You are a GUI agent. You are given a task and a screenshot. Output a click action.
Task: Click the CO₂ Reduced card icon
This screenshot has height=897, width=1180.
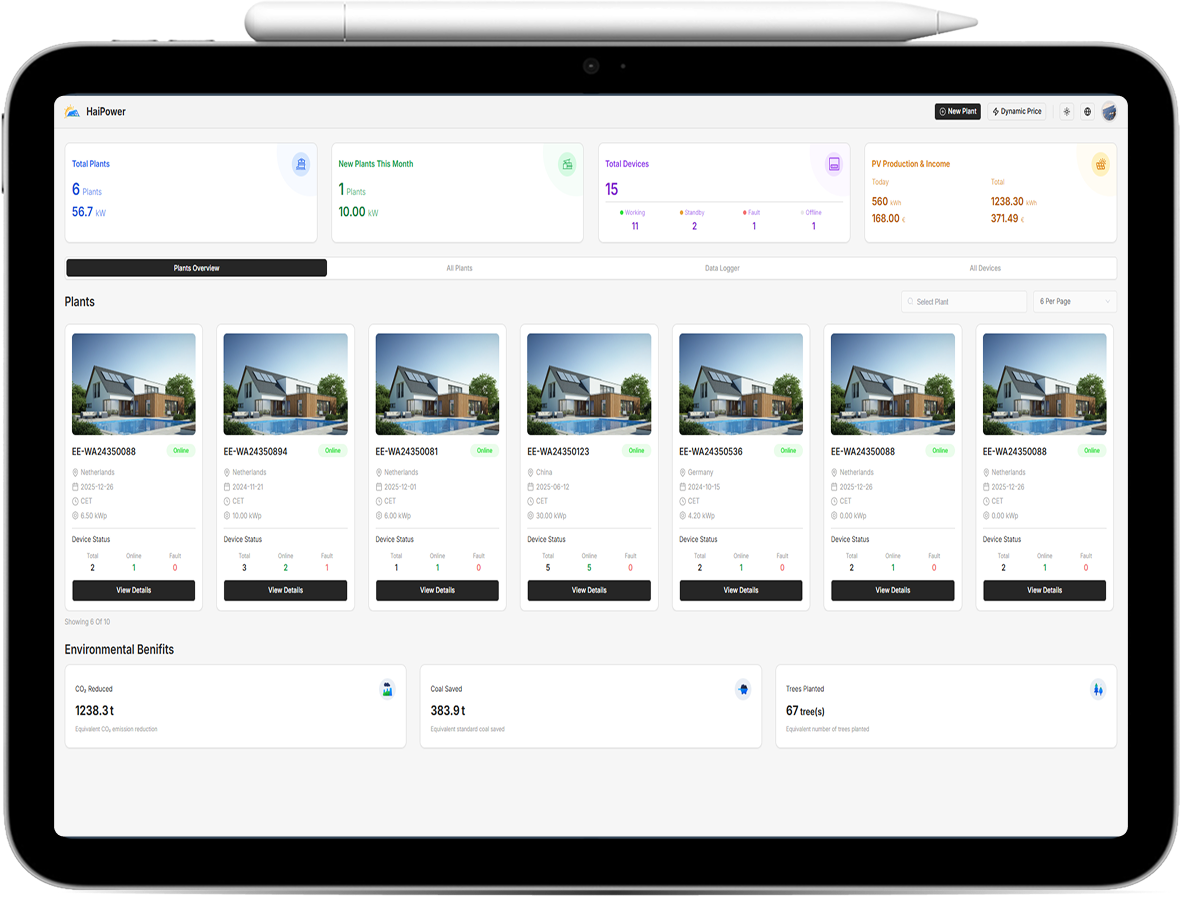coord(386,689)
